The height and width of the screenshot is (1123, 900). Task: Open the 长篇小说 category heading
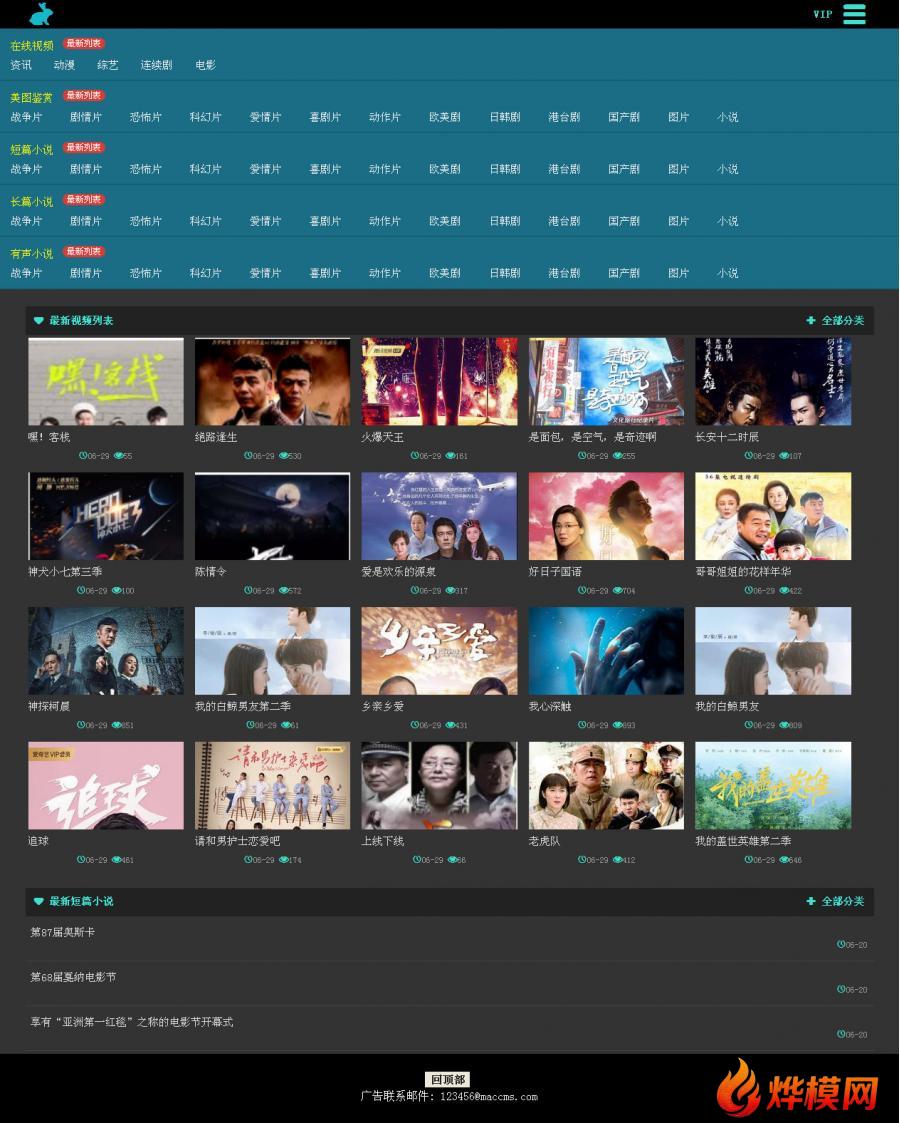pos(32,202)
